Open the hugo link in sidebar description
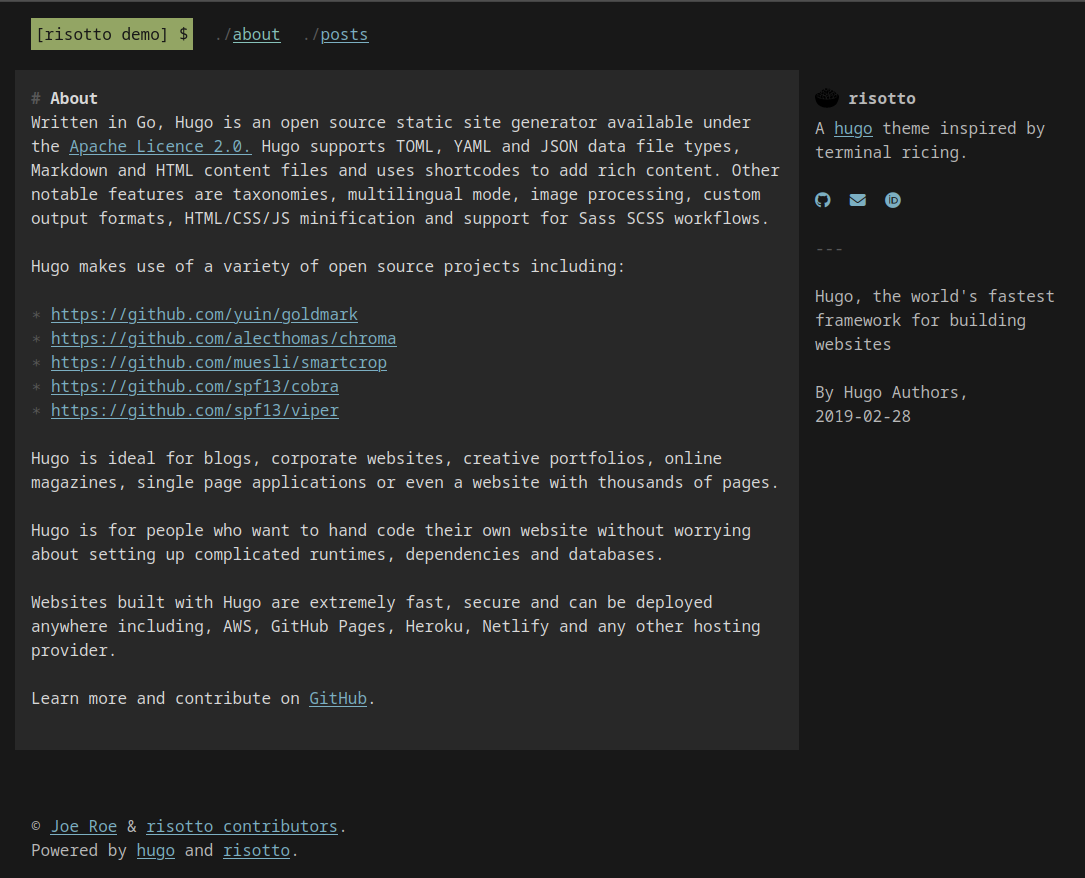 click(x=853, y=128)
